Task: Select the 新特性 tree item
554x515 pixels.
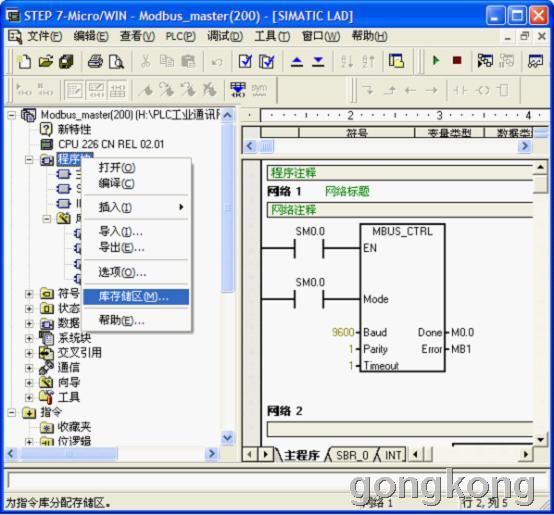Action: point(74,129)
